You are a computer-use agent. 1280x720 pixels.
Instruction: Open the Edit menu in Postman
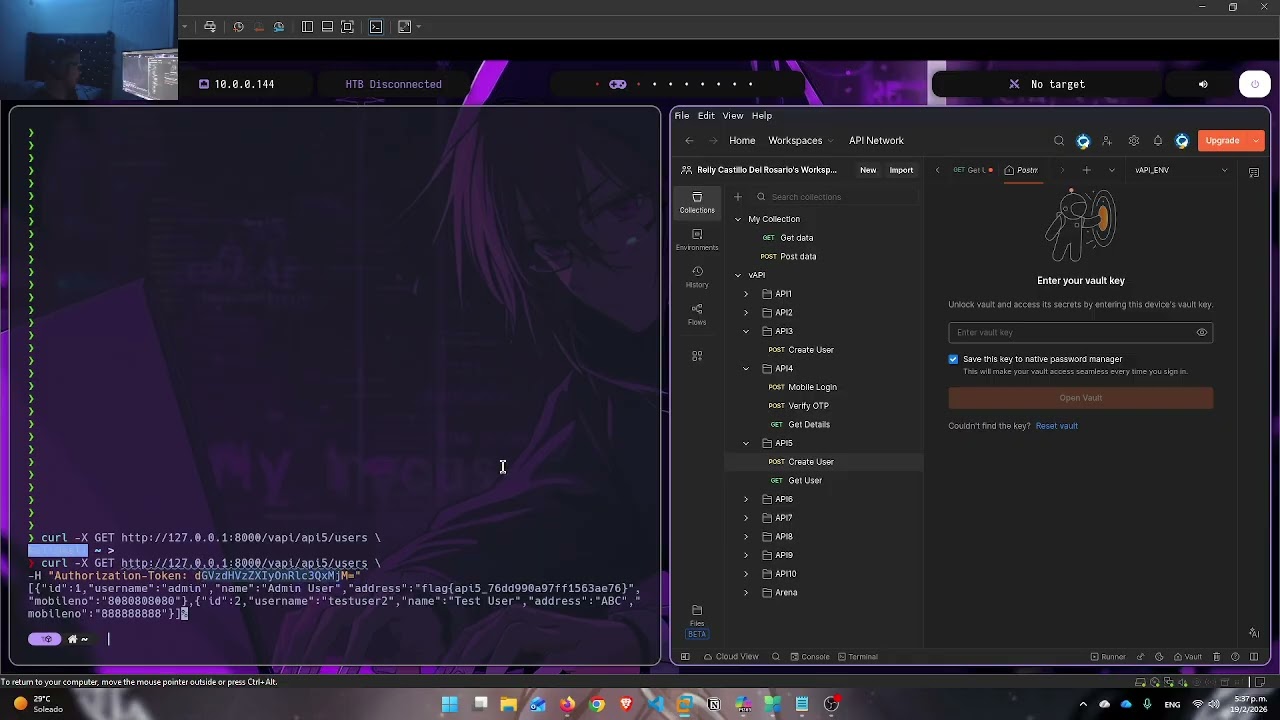[706, 116]
